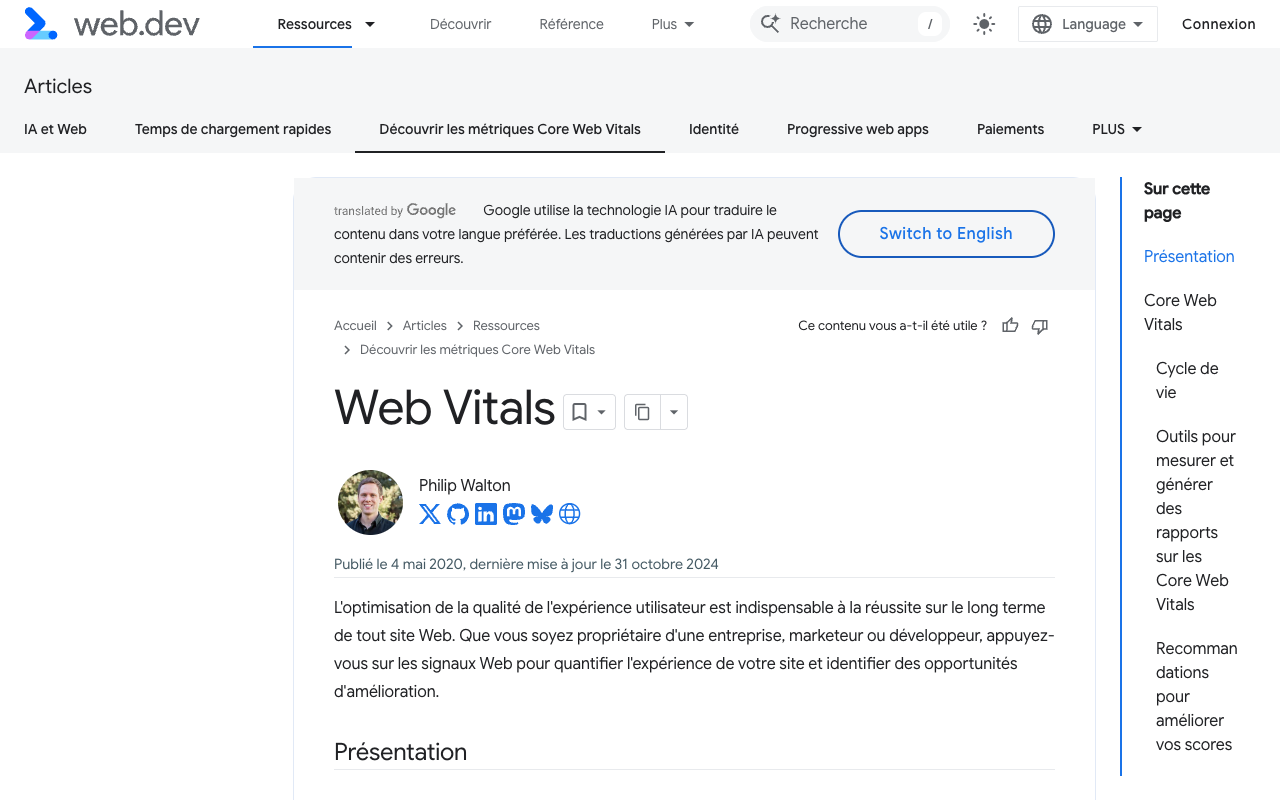
Task: Jump to Outils pour mesurer section link
Action: point(1195,520)
